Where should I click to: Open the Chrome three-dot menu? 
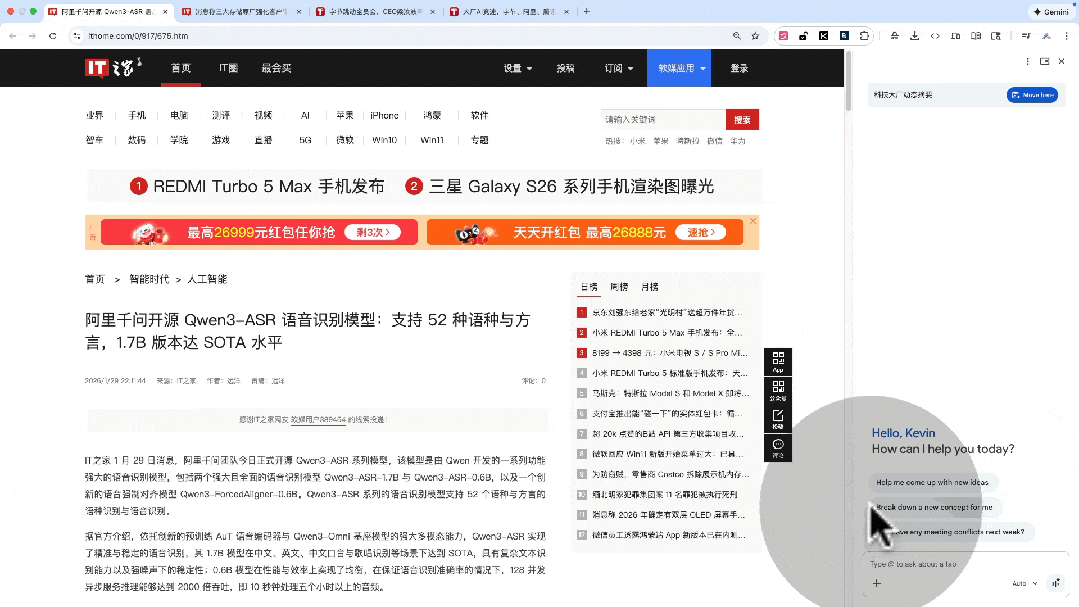1067,36
